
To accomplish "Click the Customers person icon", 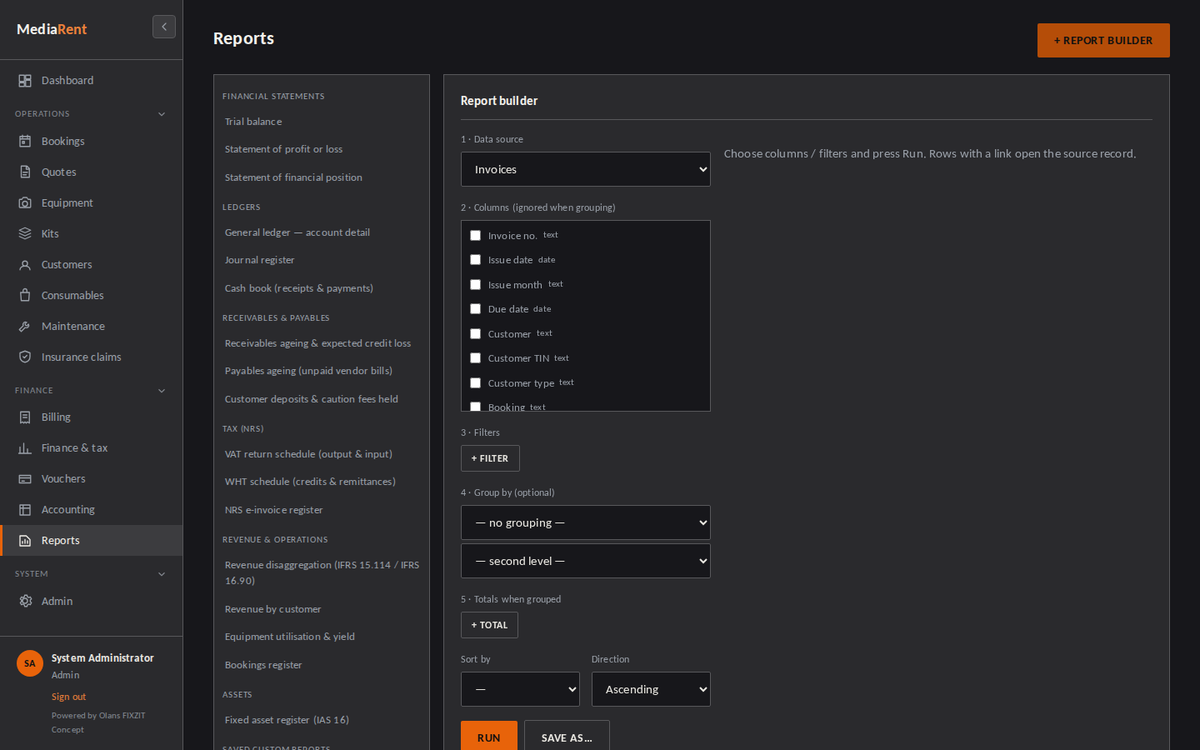I will [x=25, y=264].
